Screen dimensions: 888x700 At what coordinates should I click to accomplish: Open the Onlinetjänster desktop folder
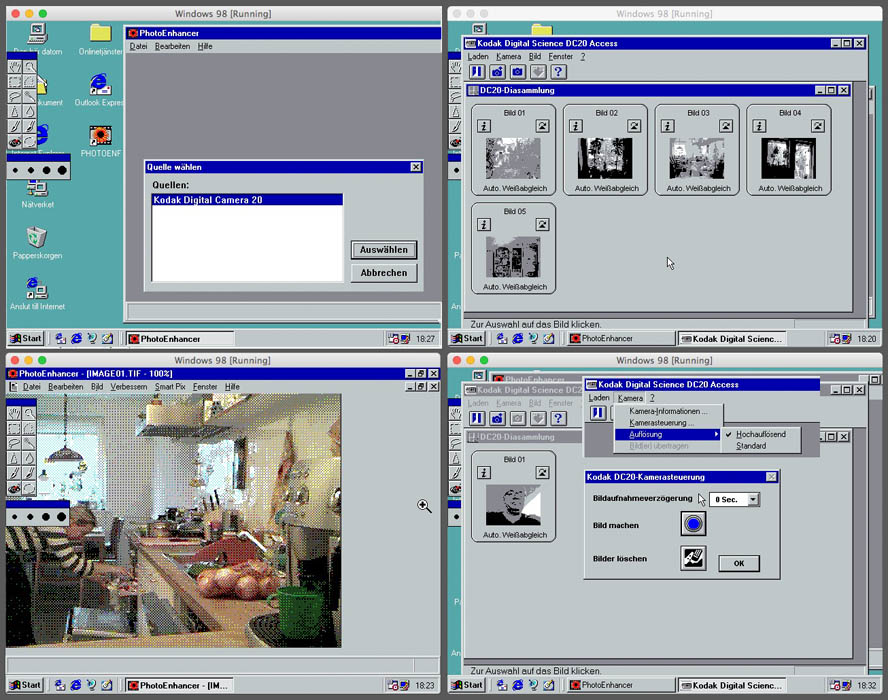[x=100, y=40]
